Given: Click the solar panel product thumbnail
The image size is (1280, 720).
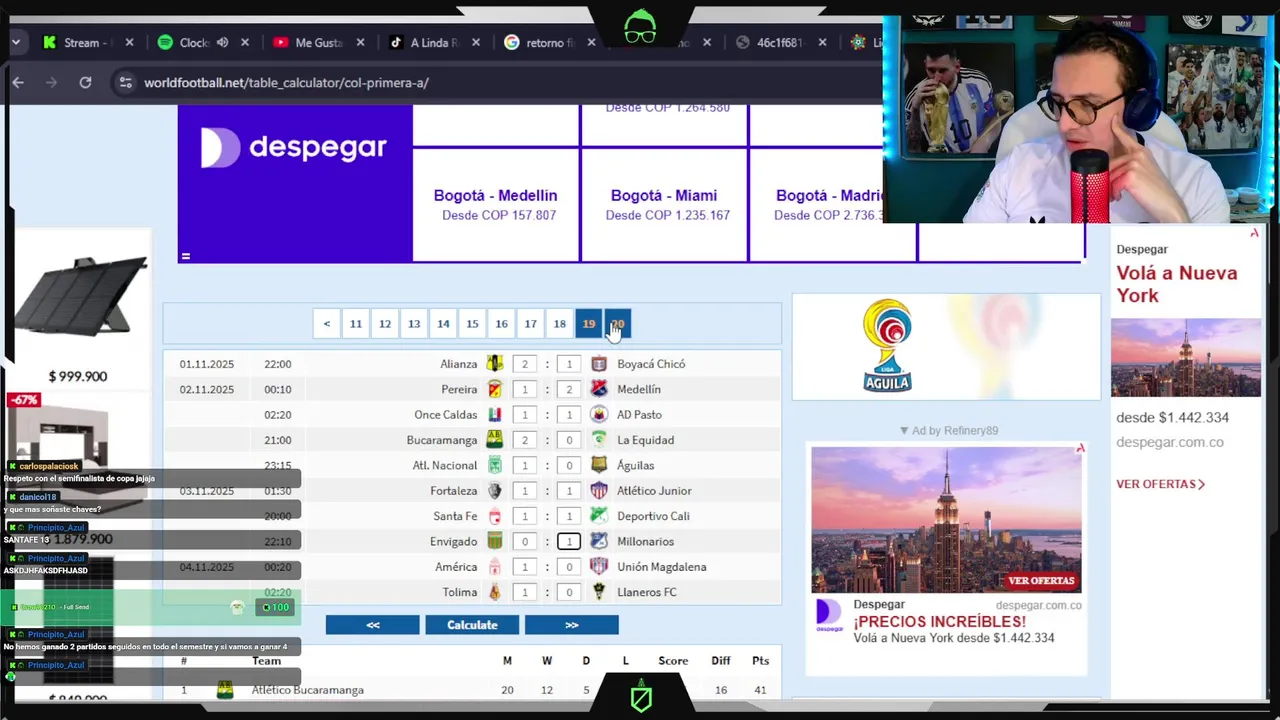Looking at the screenshot, I should pyautogui.click(x=80, y=296).
